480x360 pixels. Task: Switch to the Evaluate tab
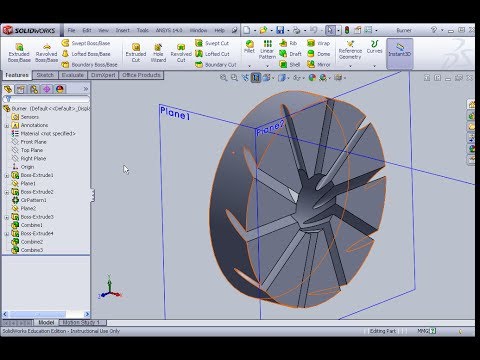(72, 75)
